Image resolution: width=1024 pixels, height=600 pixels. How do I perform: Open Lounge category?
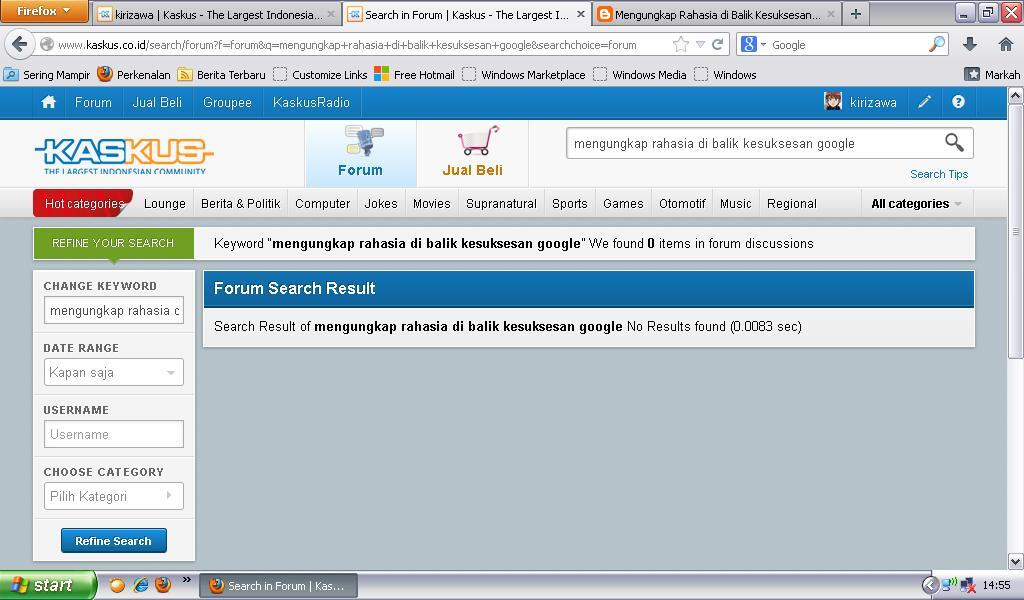[165, 204]
